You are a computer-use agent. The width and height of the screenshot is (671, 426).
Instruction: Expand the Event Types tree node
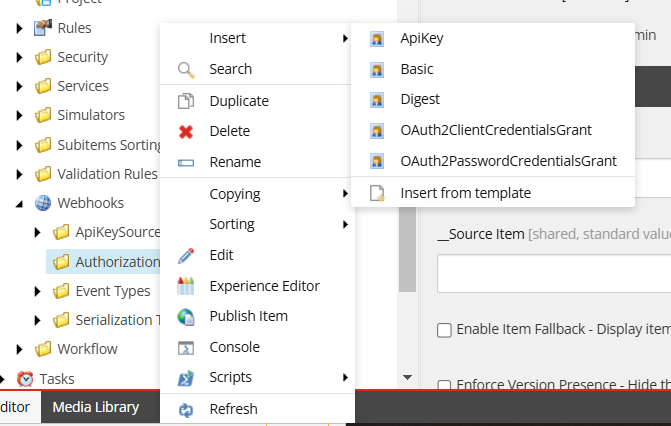coord(37,292)
